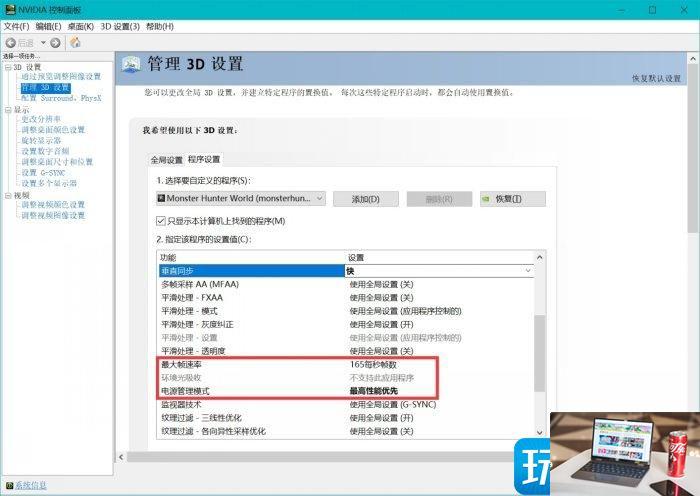Open 调整桌面尺寸和位置 in the tree
Screen dimensions: 700x496
click(x=57, y=162)
